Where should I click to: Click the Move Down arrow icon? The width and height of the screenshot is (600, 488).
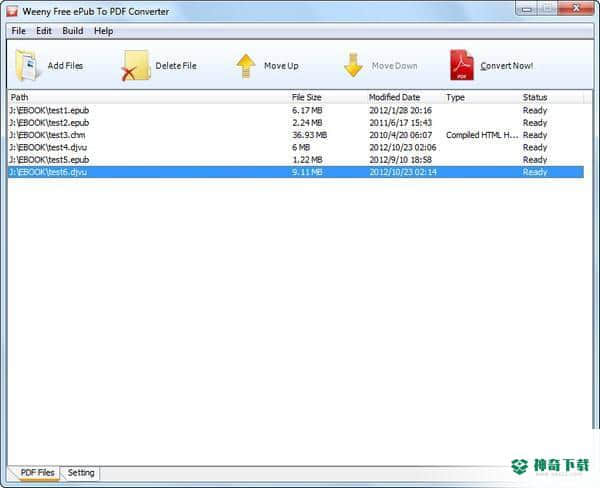click(353, 65)
